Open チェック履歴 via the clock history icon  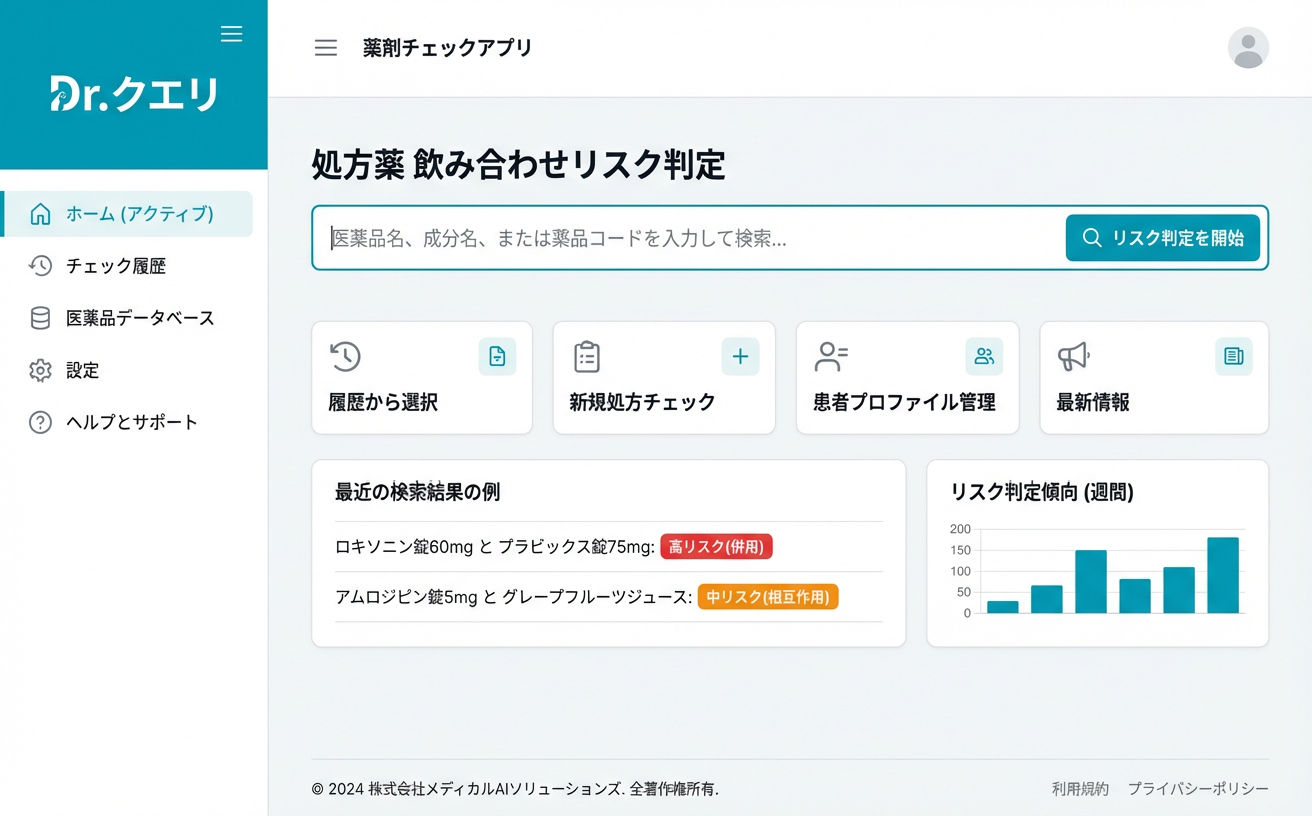tap(39, 266)
